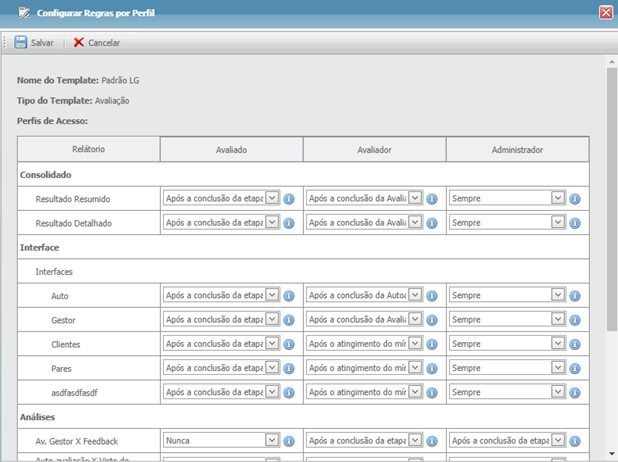618x462 pixels.
Task: Click info icon for Clientes row Avaliador
Action: (432, 344)
